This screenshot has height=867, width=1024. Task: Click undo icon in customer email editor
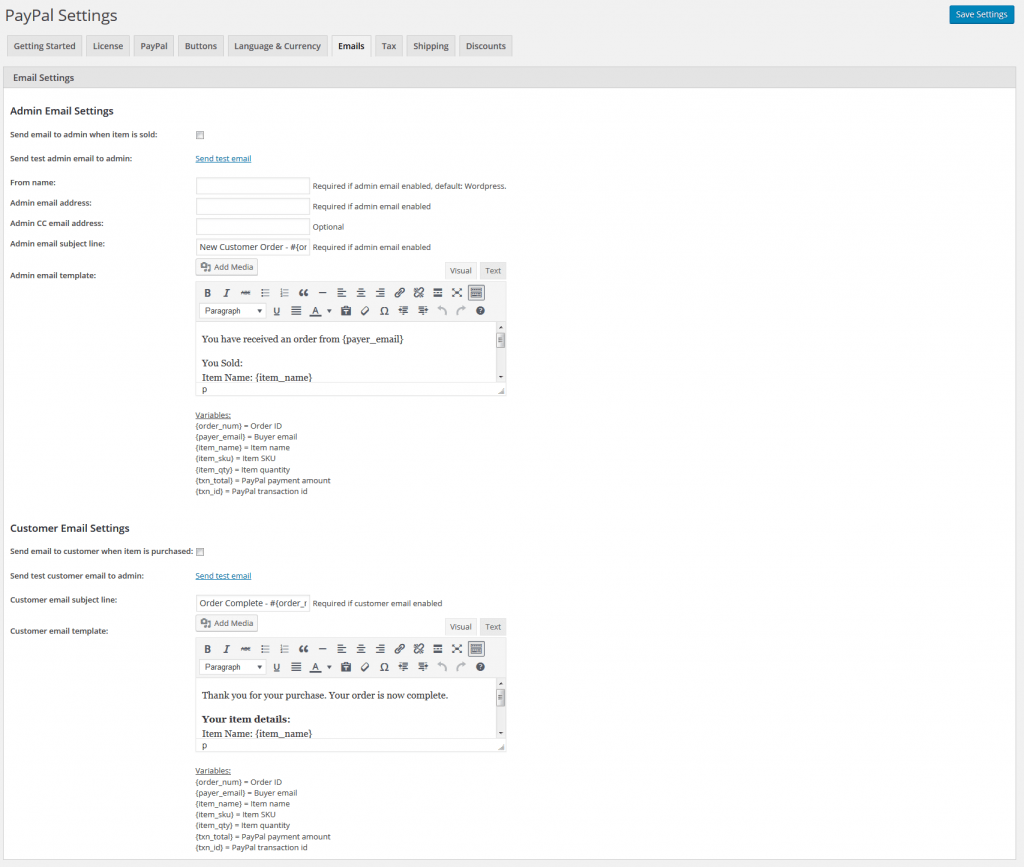tap(442, 667)
